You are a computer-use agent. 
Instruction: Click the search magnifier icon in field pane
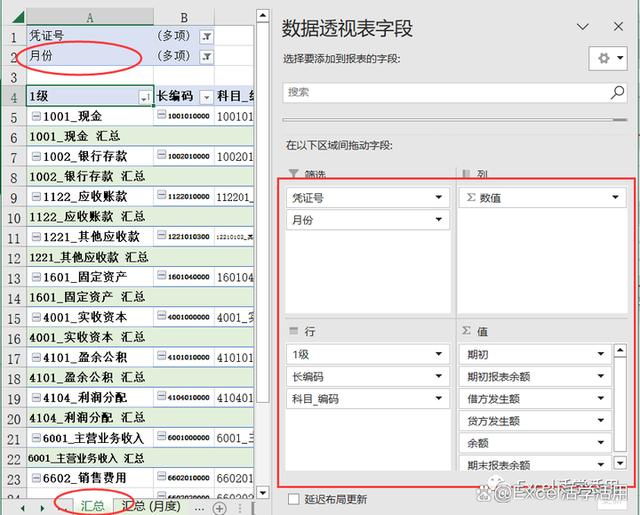point(617,93)
